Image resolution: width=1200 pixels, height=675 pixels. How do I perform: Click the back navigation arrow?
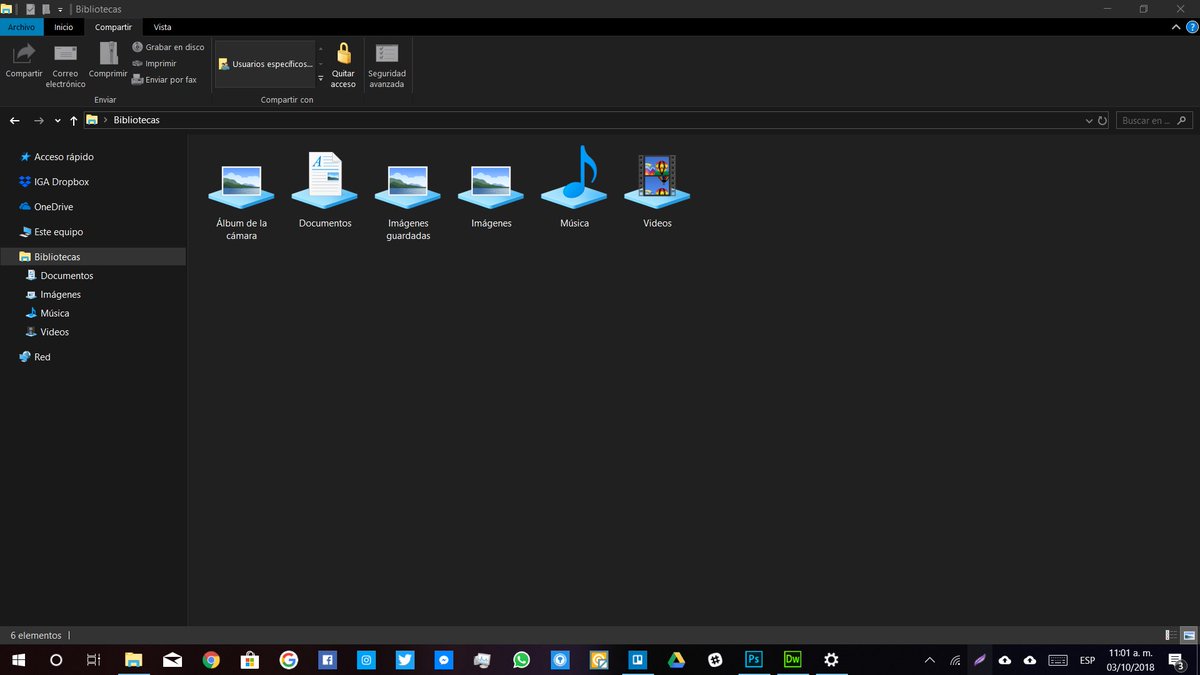14,120
